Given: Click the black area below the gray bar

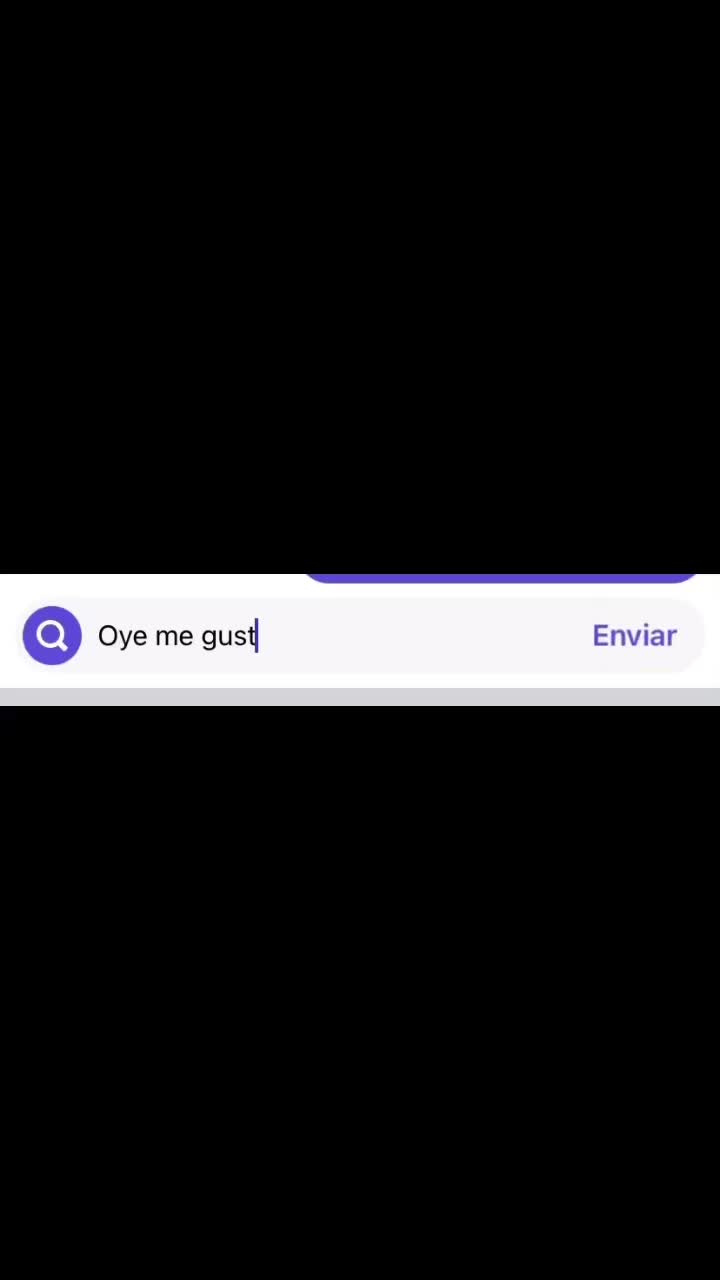Looking at the screenshot, I should (x=360, y=993).
